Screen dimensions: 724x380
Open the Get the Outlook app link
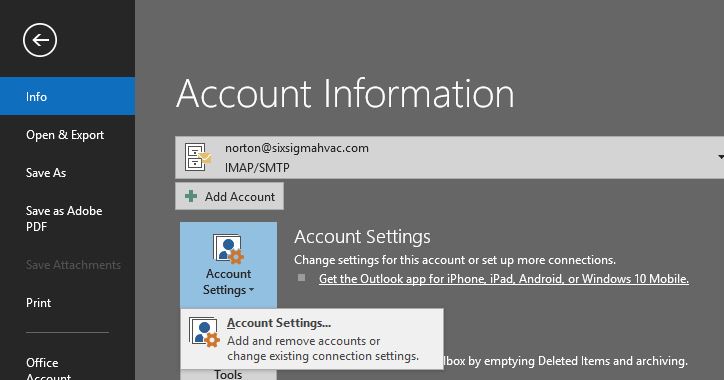(504, 279)
